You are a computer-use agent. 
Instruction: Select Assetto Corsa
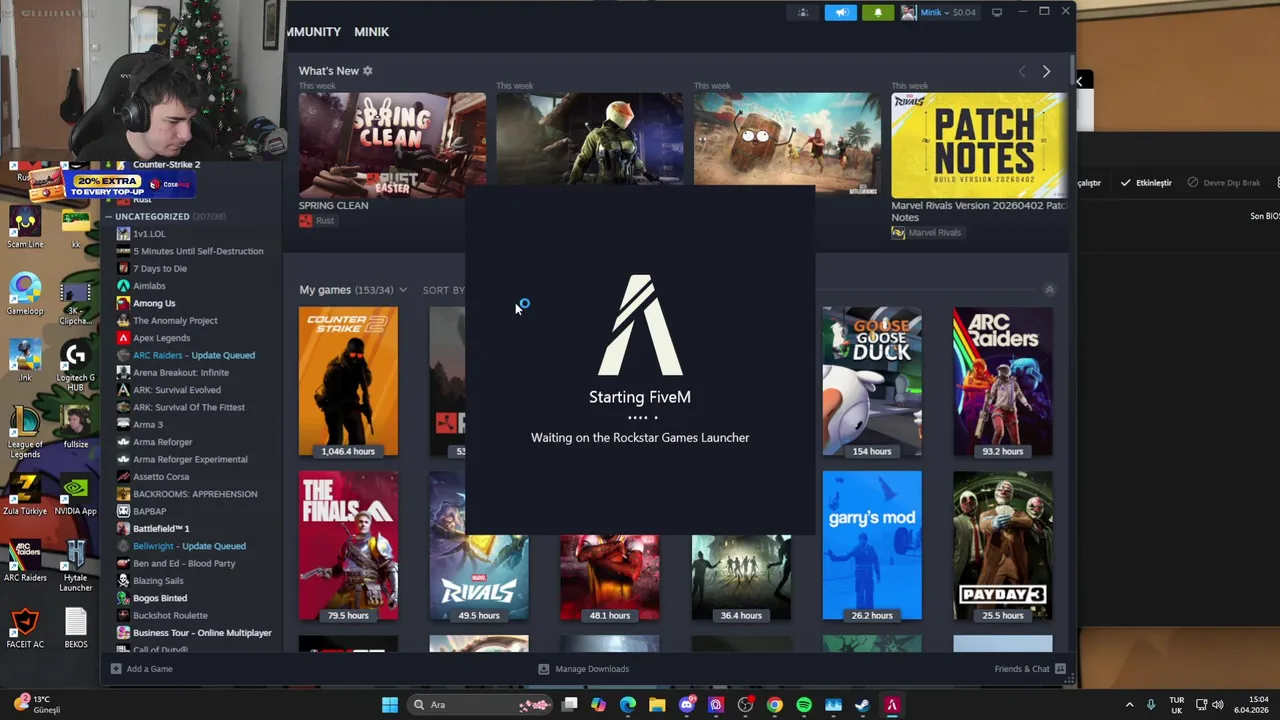161,476
